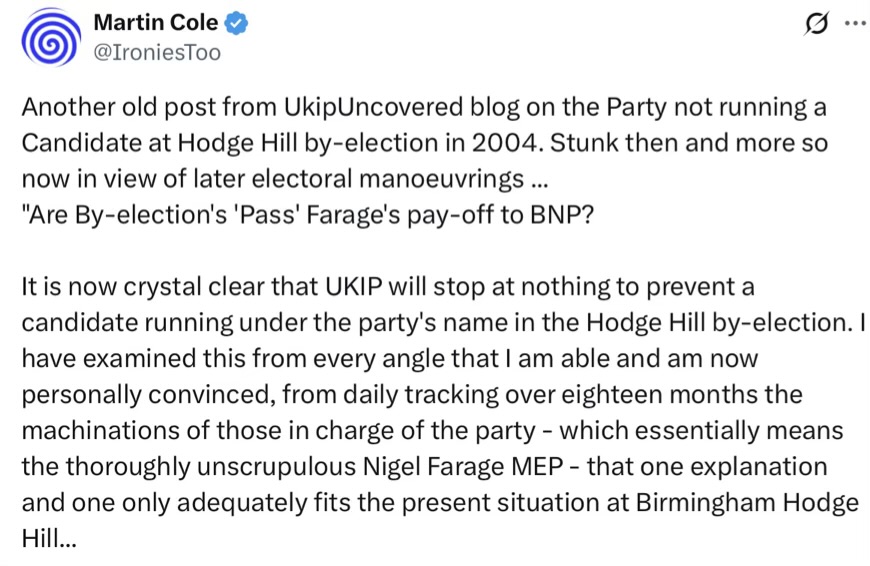Click the Martin Cole display name
Viewport: 870px width, 566px height.
click(155, 23)
